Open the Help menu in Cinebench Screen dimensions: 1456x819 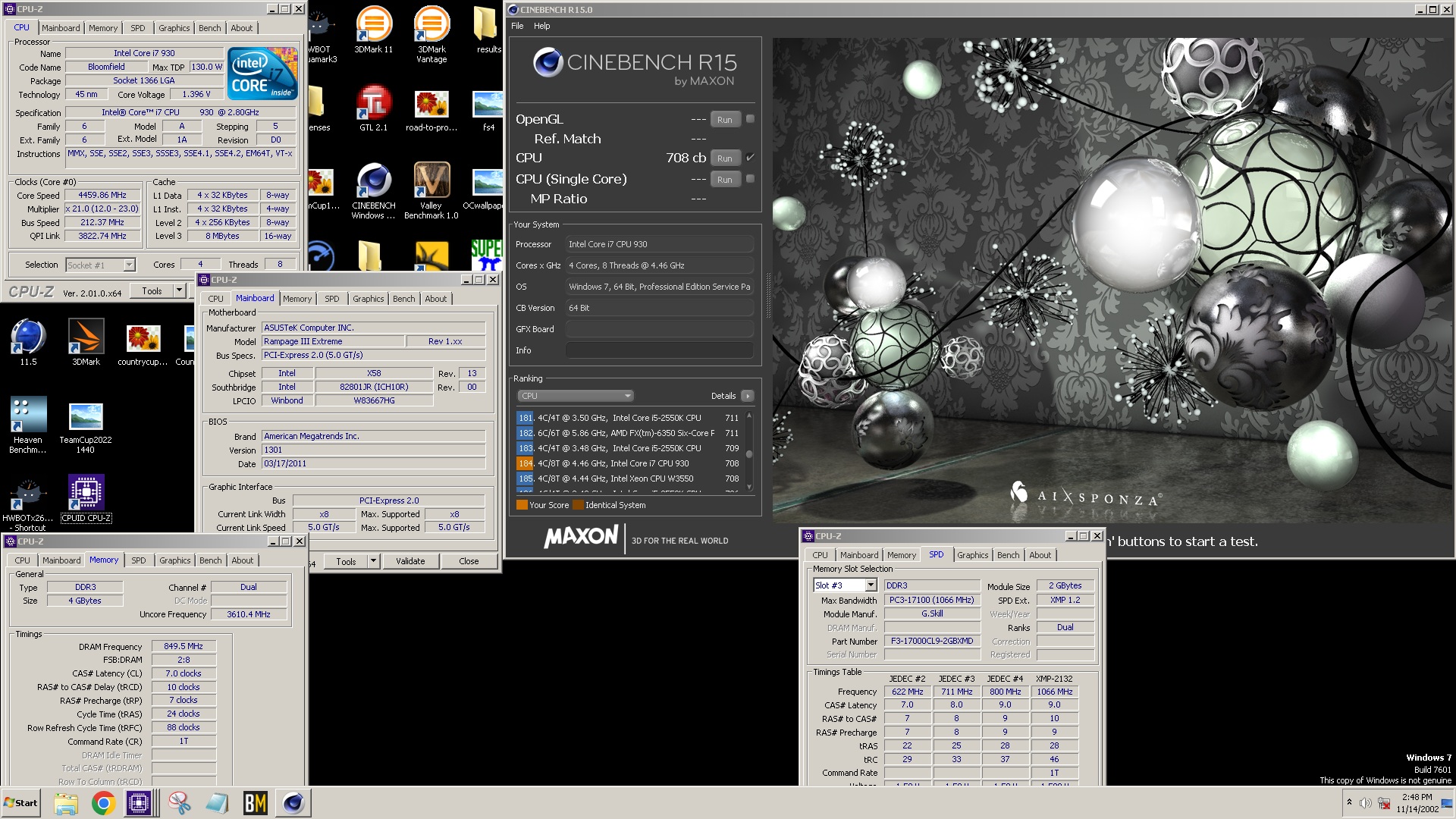click(541, 26)
